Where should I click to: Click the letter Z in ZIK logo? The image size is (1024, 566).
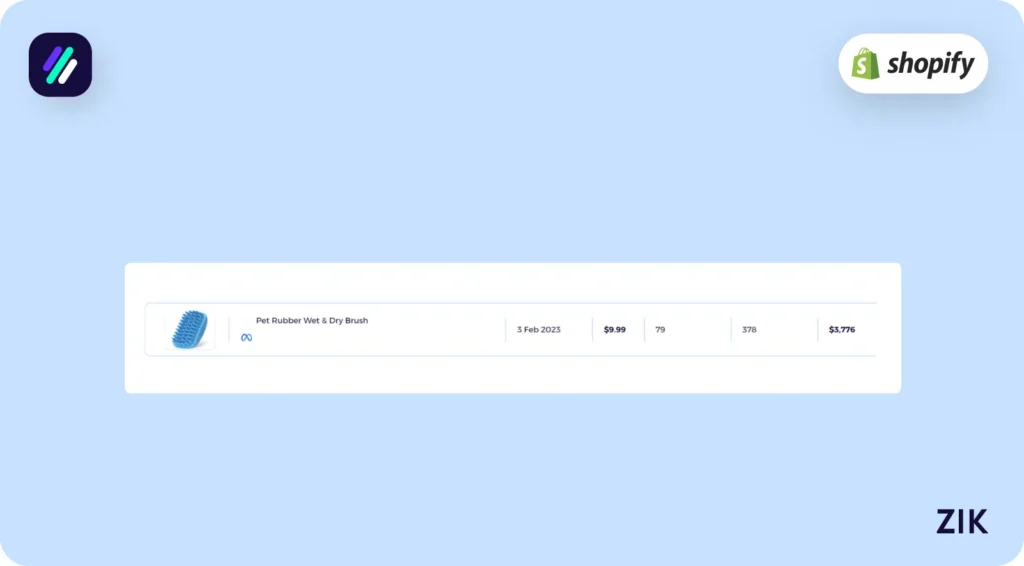(x=946, y=521)
